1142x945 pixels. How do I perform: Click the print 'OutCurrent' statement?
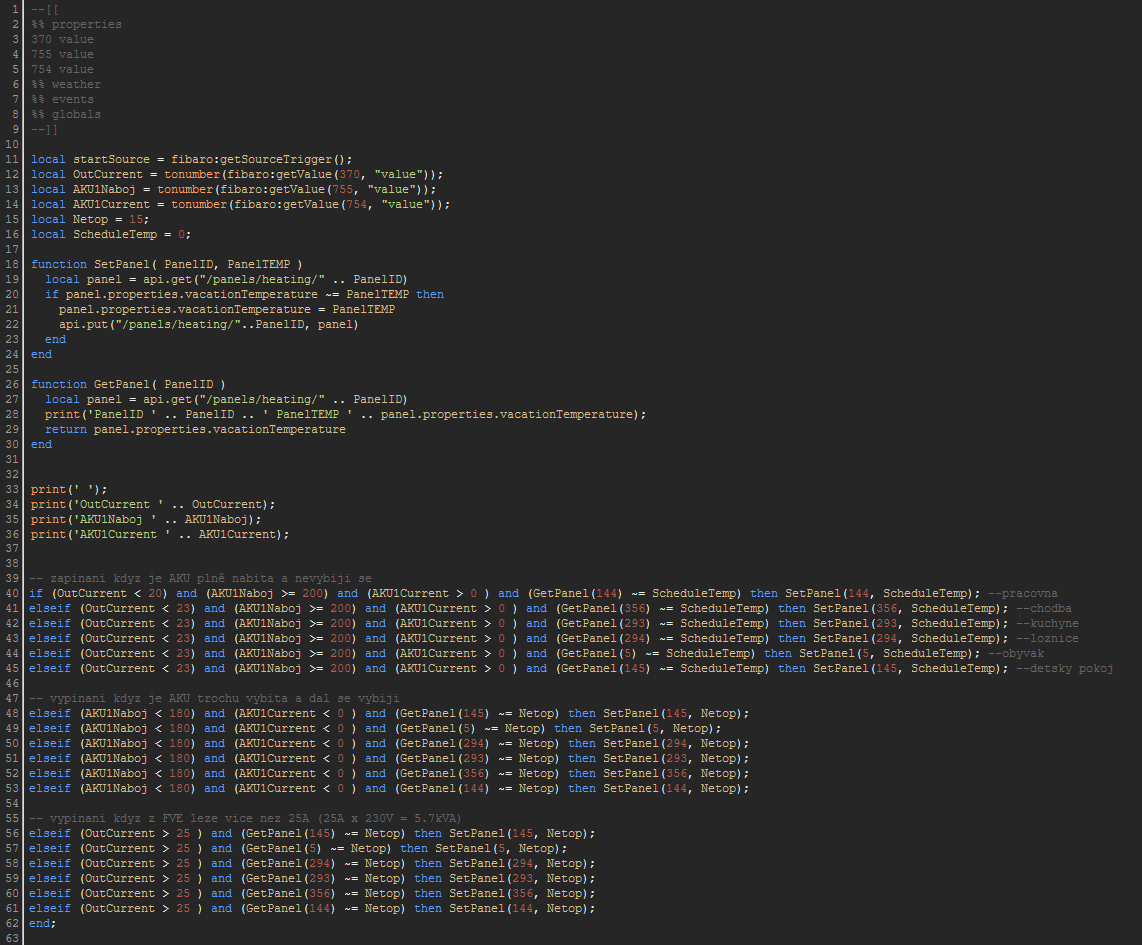(152, 504)
